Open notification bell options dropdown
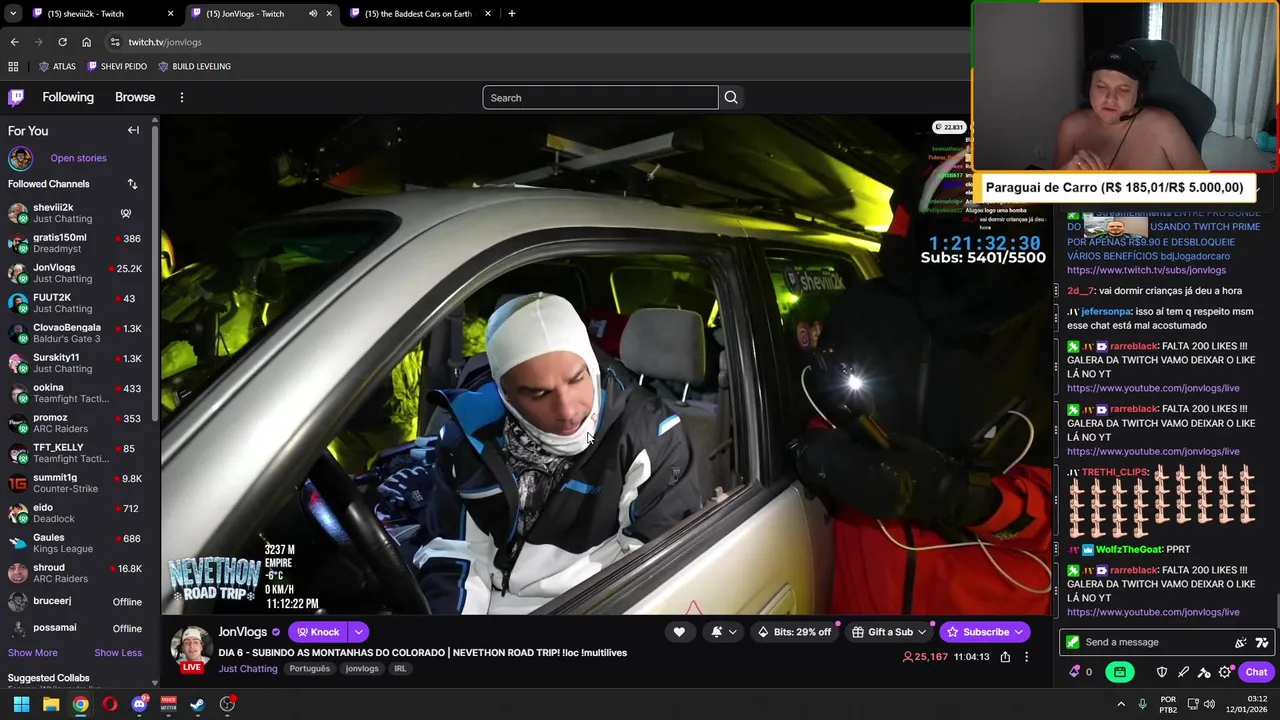The width and height of the screenshot is (1280, 720). (724, 632)
